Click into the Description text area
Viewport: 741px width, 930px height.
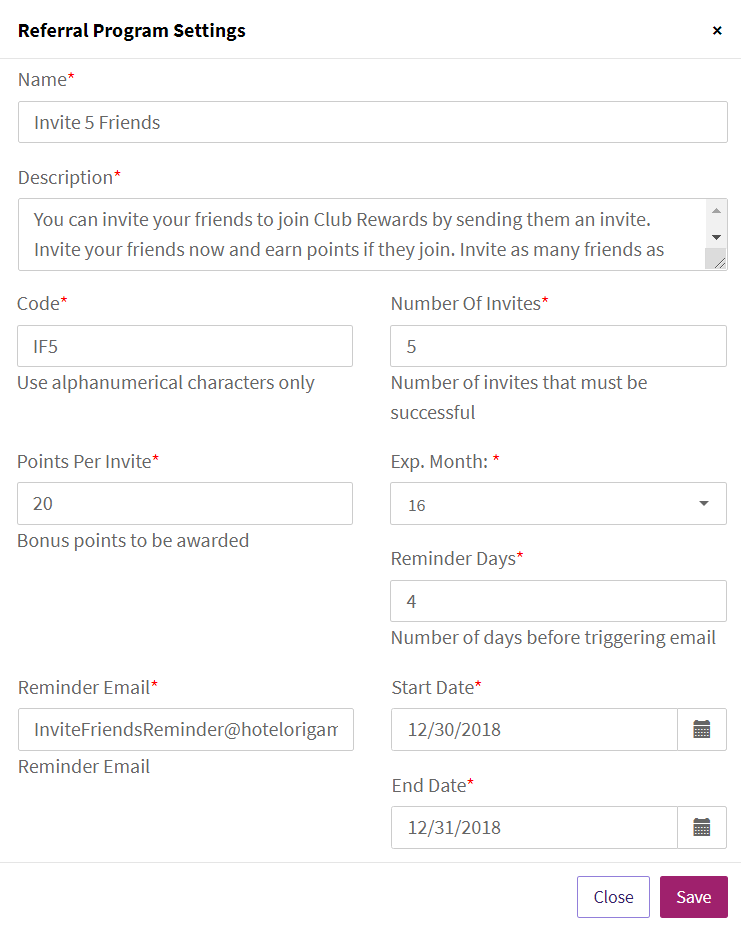pos(362,235)
